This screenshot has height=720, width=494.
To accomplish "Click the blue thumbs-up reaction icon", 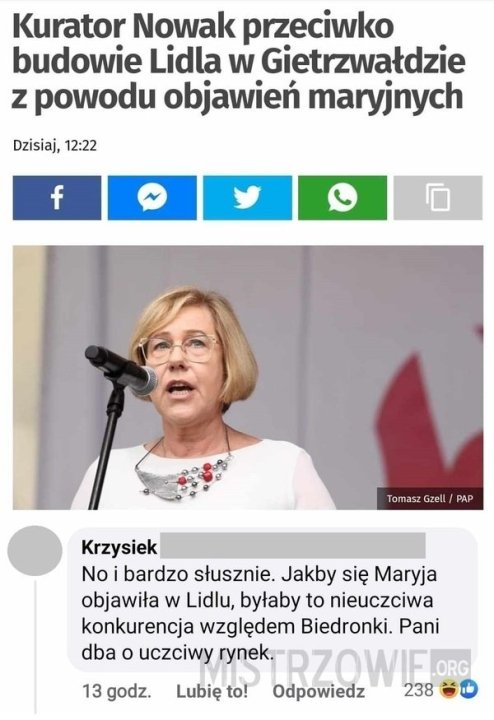I will [469, 689].
